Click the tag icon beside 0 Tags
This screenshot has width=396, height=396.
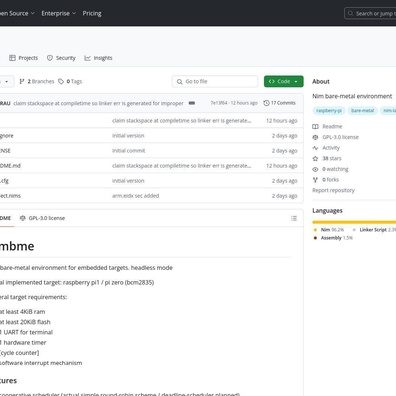pos(61,81)
